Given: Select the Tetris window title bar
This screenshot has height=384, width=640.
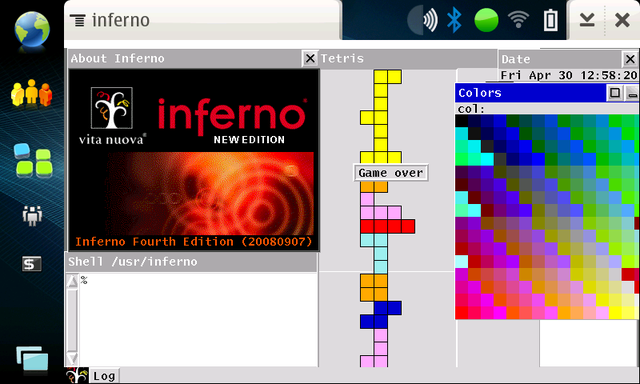Looking at the screenshot, I should pos(408,58).
